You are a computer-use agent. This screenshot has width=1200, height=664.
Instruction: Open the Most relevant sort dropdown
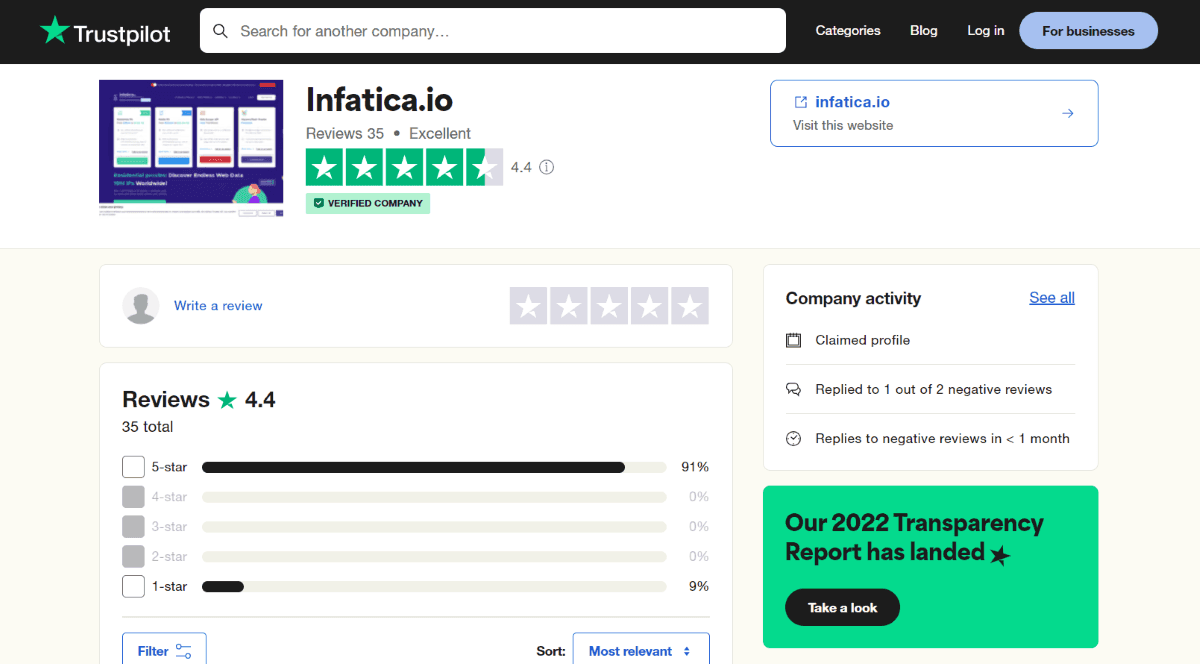tap(641, 651)
